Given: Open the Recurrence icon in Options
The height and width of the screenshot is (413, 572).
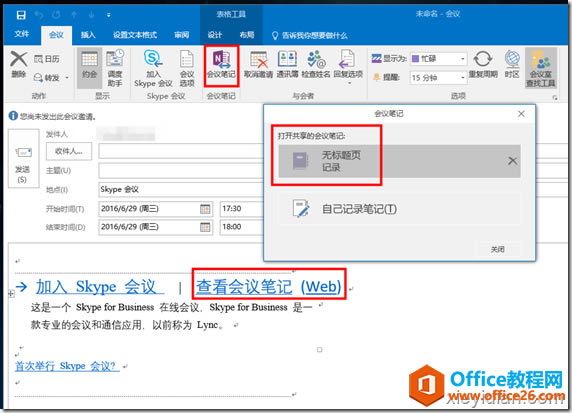Looking at the screenshot, I should click(483, 59).
